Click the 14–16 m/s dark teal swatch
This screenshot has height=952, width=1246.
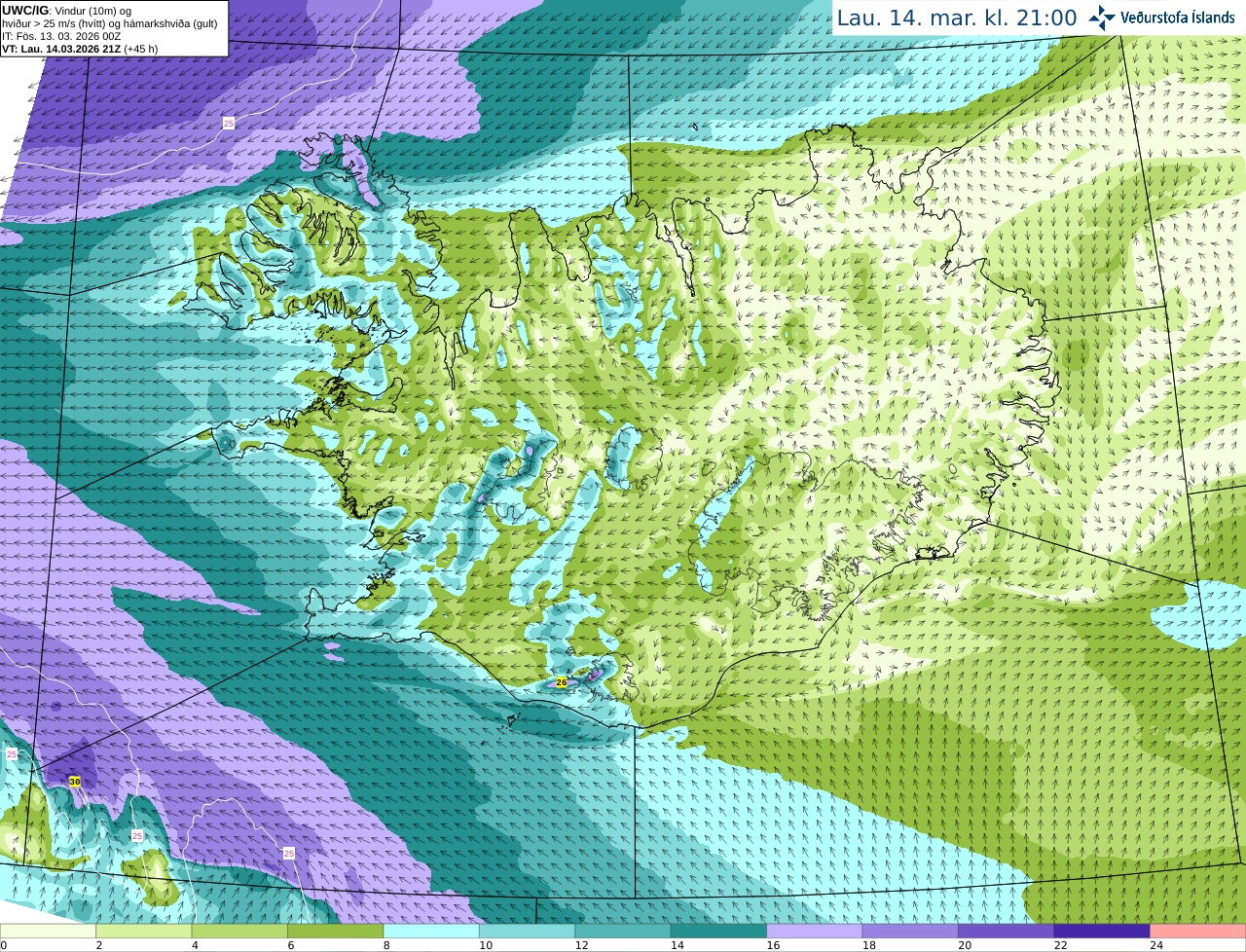coord(719,931)
